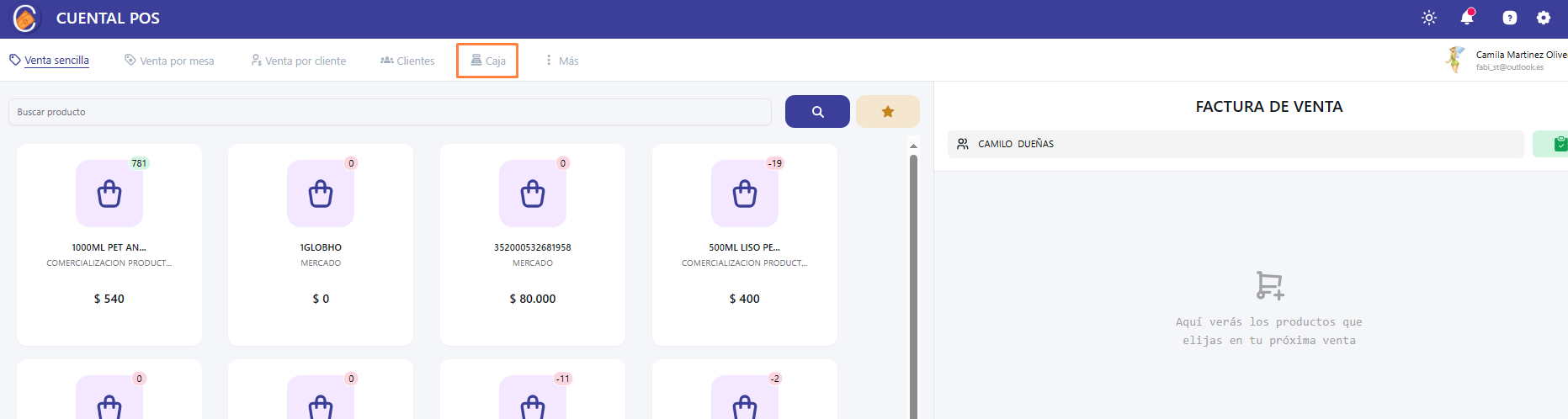Open the notifications bell
Viewport: 1568px width, 419px height.
(1467, 18)
